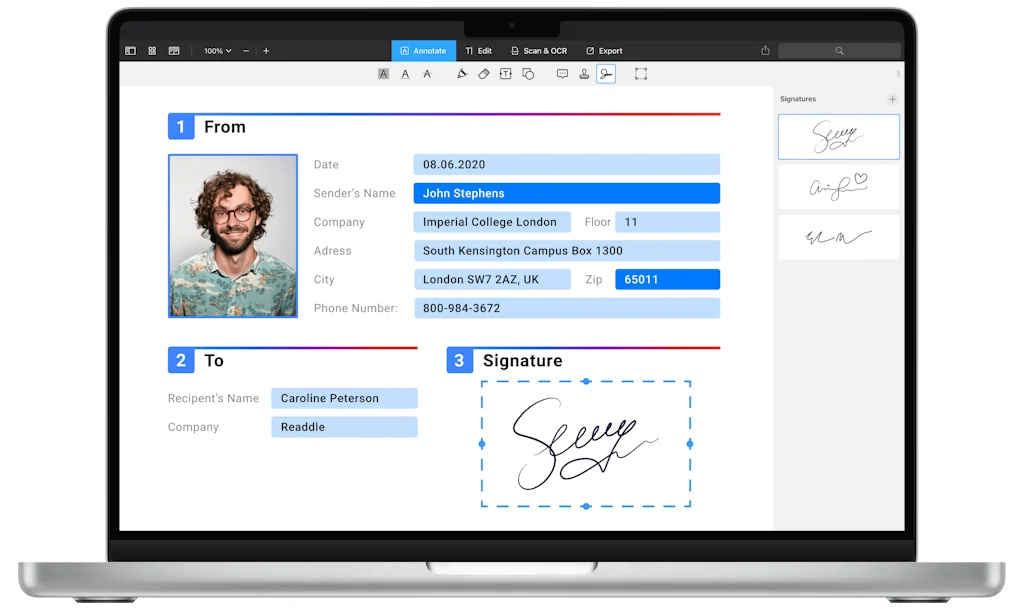1024x609 pixels.
Task: Select the Stamp tool
Action: point(584,73)
